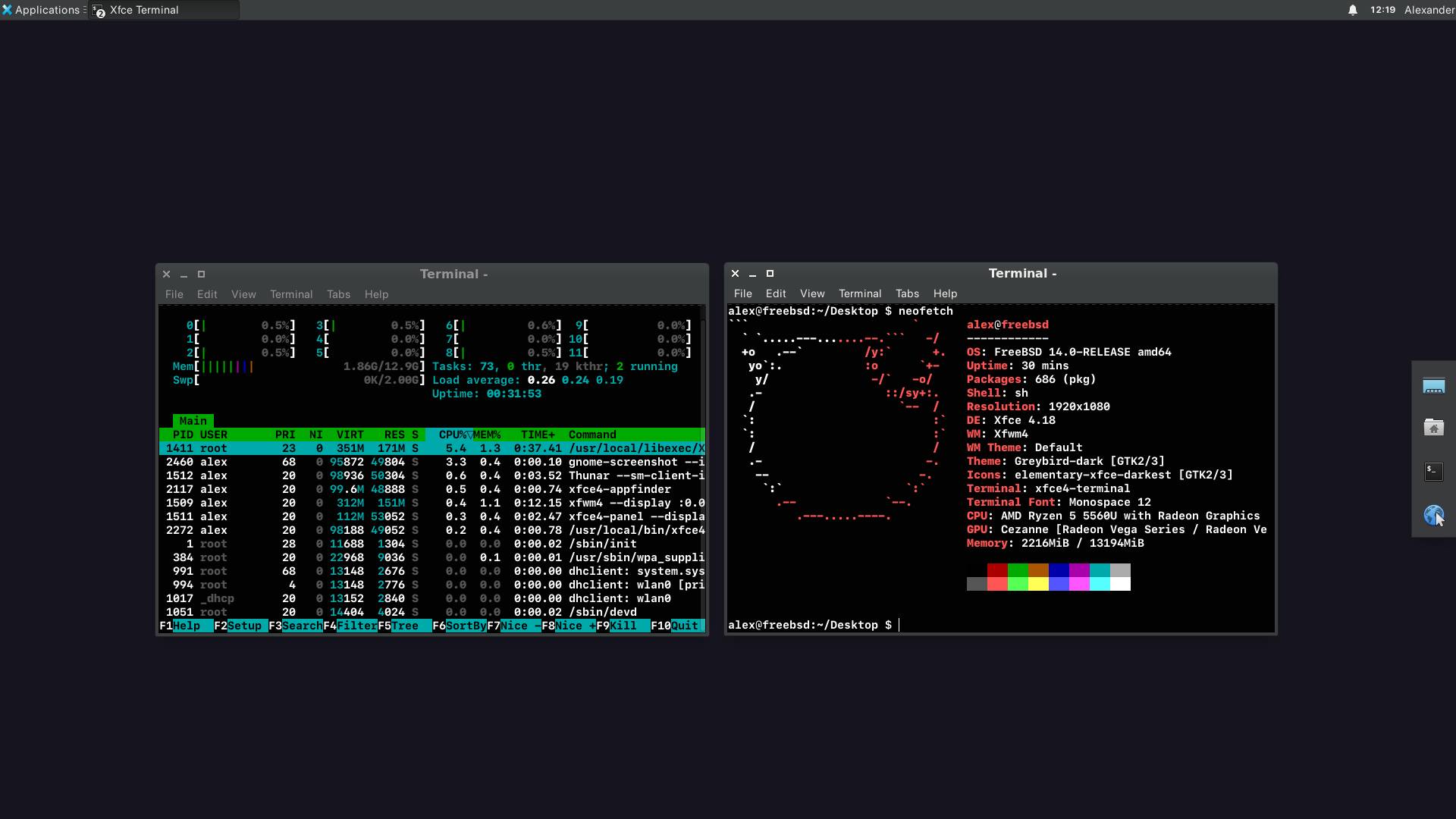This screenshot has width=1456, height=819.
Task: Open Help menu in right terminal
Action: (x=944, y=293)
